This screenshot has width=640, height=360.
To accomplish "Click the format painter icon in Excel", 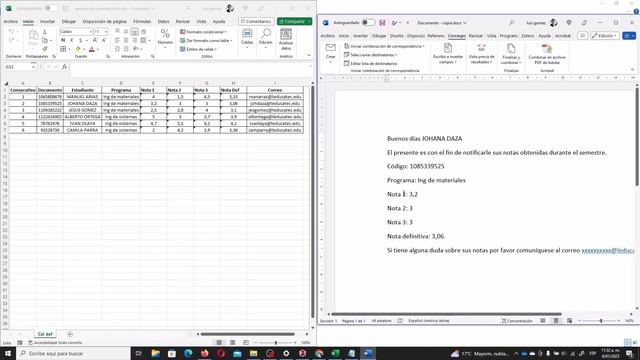I will tap(45, 49).
